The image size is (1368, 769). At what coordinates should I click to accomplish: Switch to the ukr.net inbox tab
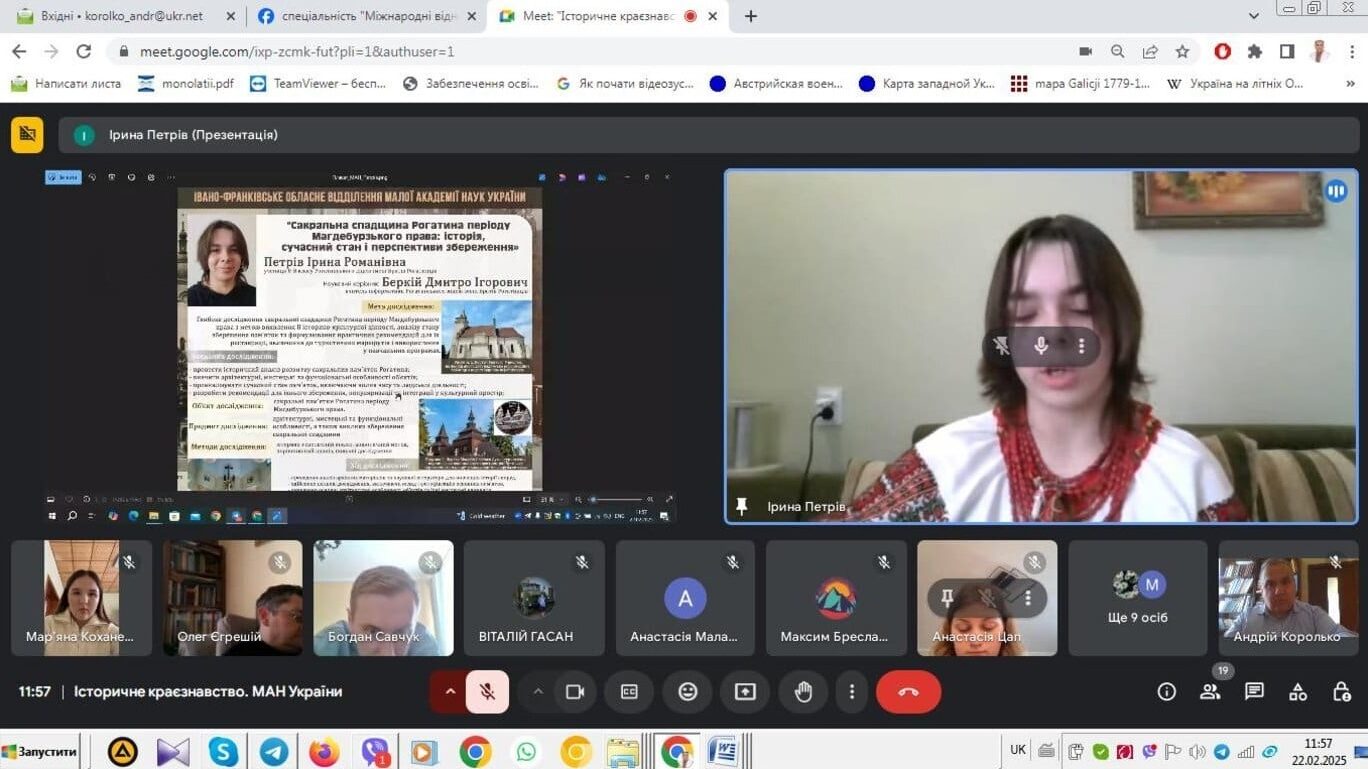coord(121,16)
